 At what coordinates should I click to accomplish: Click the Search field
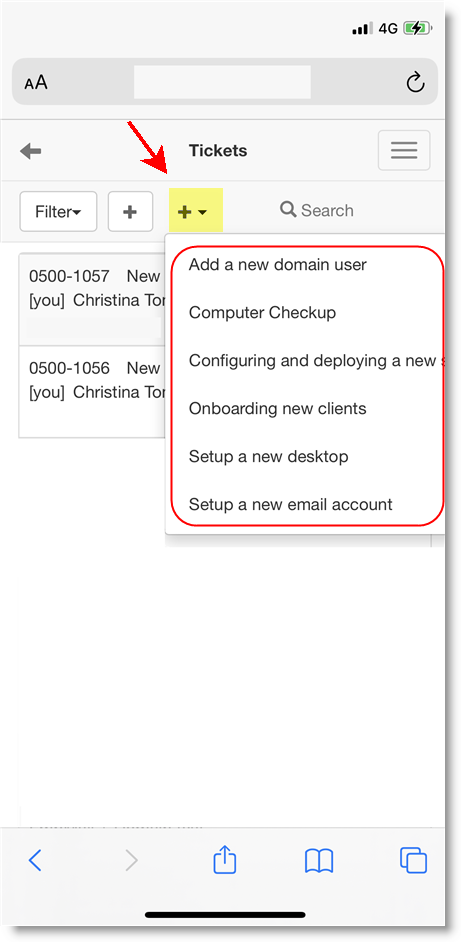coord(317,210)
